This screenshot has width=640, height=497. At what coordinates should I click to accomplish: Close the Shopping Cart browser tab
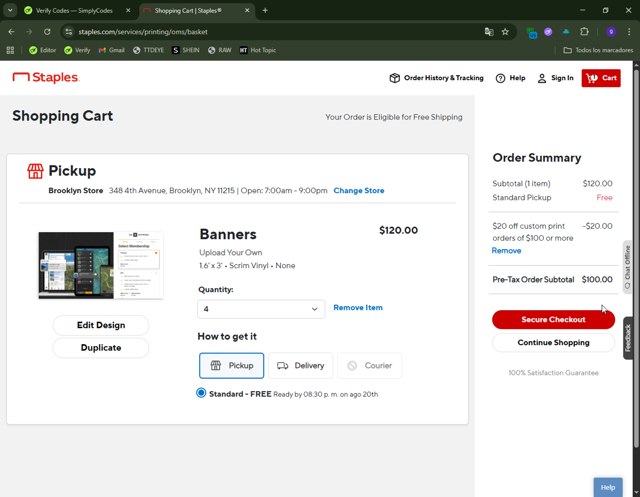247,11
